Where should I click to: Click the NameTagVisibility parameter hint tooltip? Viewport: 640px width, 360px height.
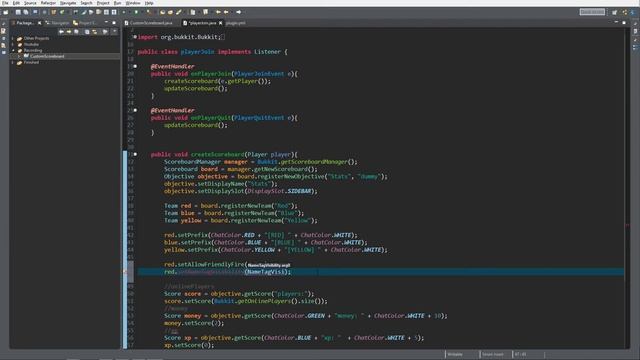pos(269,265)
